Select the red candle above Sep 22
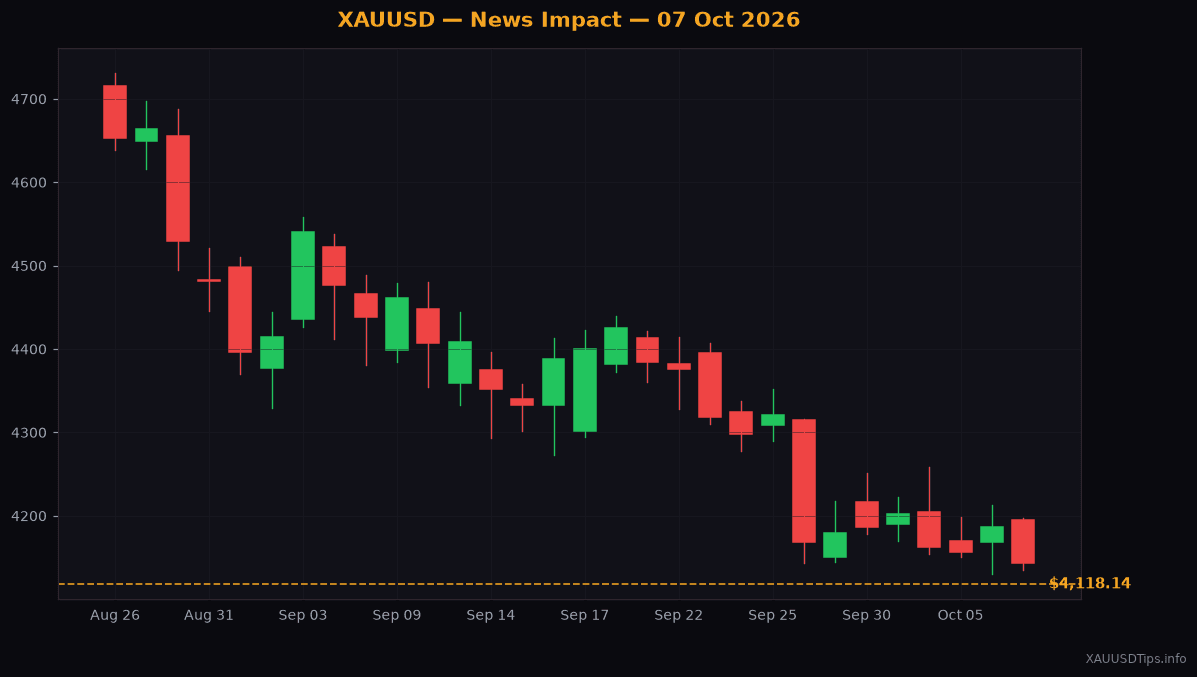 [x=679, y=366]
